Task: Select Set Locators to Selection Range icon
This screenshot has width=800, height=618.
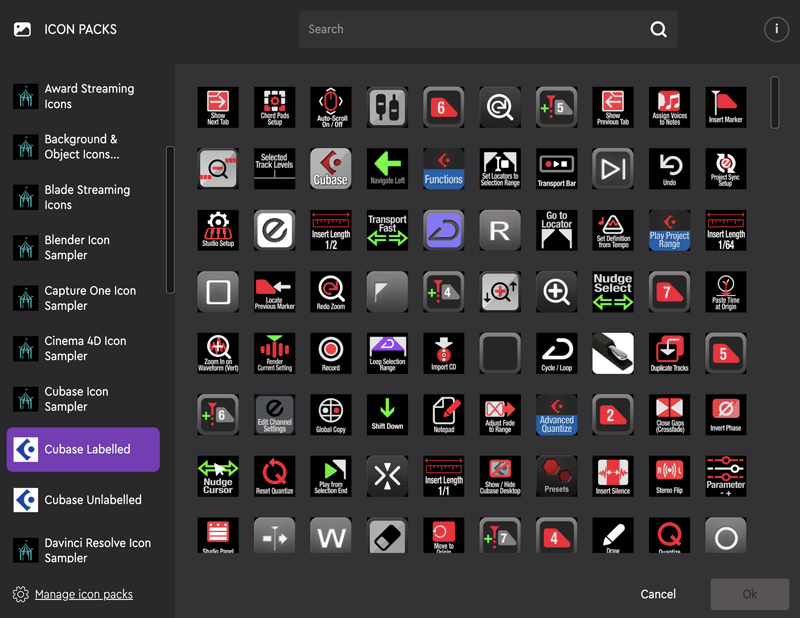Action: 500,168
